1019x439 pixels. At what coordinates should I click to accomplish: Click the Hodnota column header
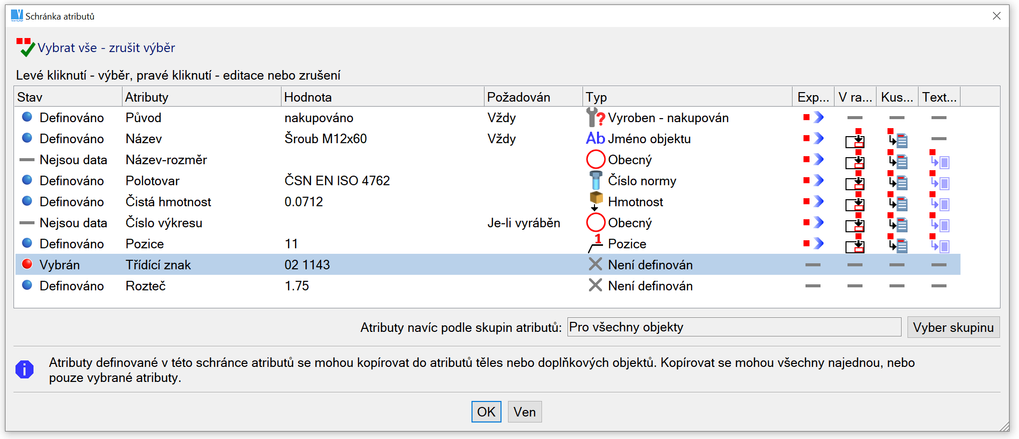click(380, 97)
